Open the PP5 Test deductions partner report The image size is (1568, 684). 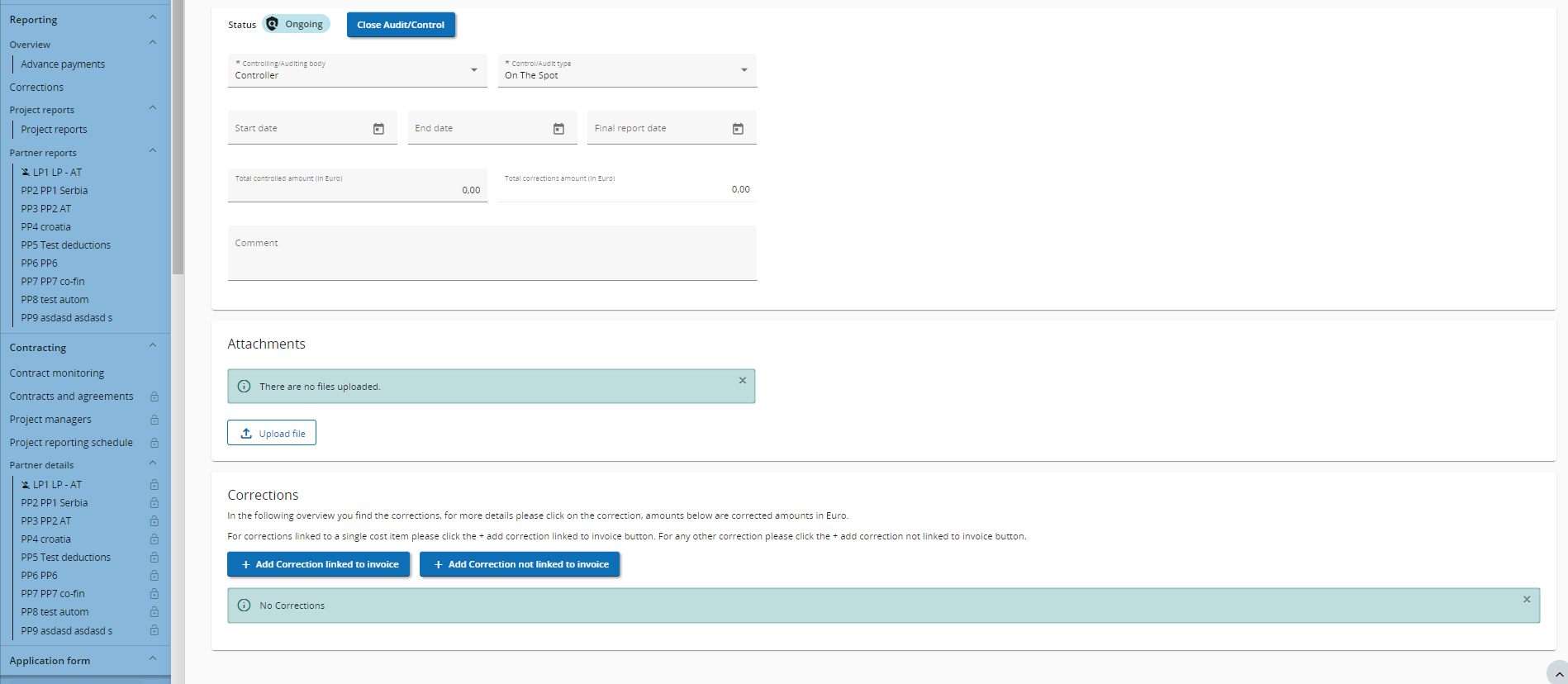coord(65,245)
